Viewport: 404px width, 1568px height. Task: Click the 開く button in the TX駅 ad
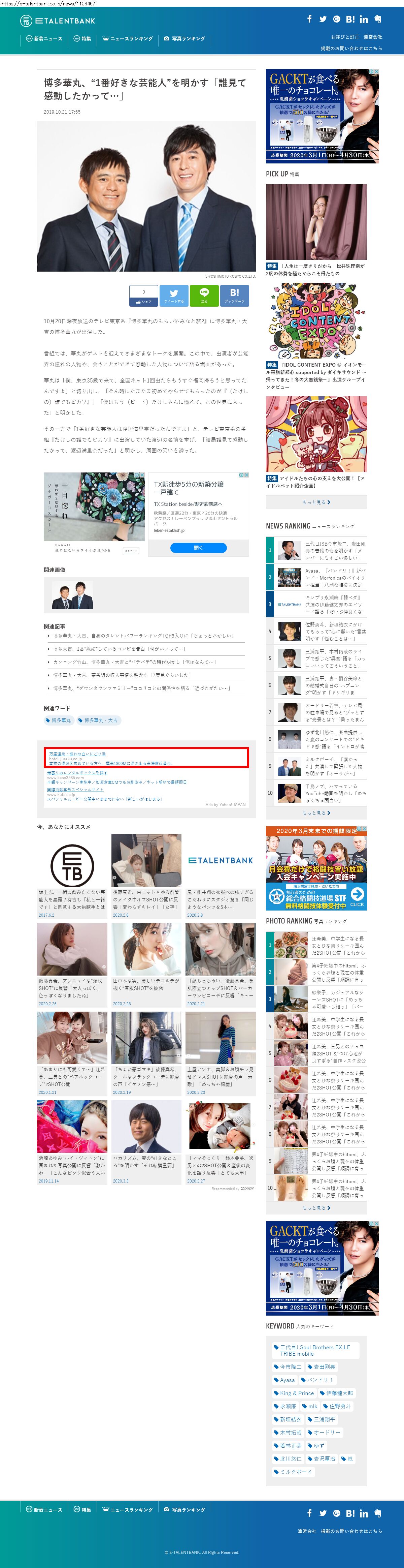(x=198, y=548)
